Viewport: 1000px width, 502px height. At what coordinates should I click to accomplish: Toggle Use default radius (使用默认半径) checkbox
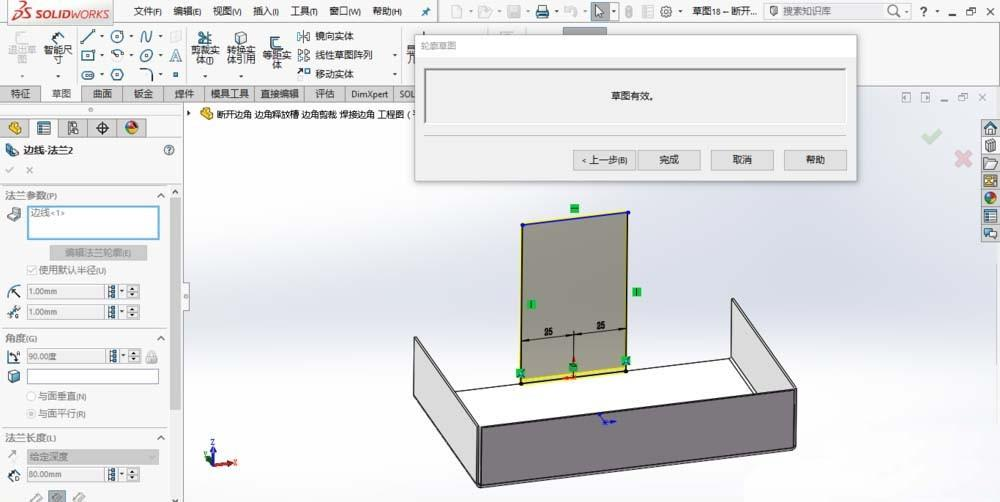(32, 270)
